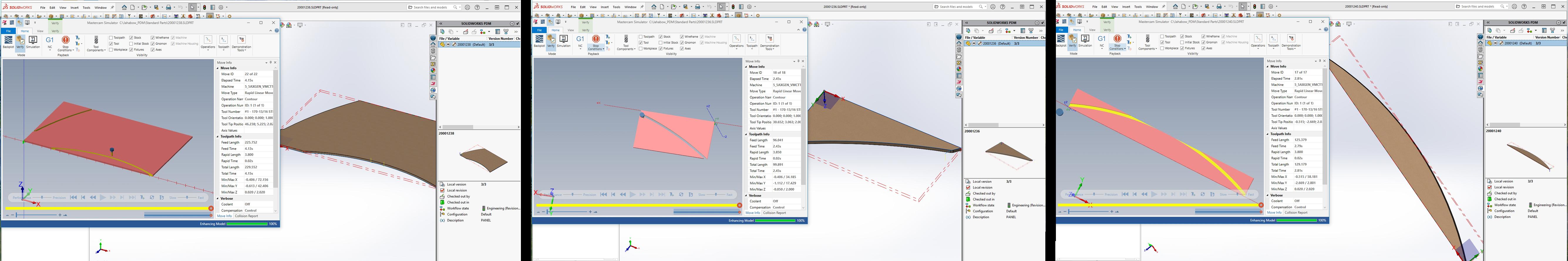Screen dimensions: 1568x261
Task: Collapse Toolpath Info section in the 20001238 Move Info panel
Action: (218, 136)
